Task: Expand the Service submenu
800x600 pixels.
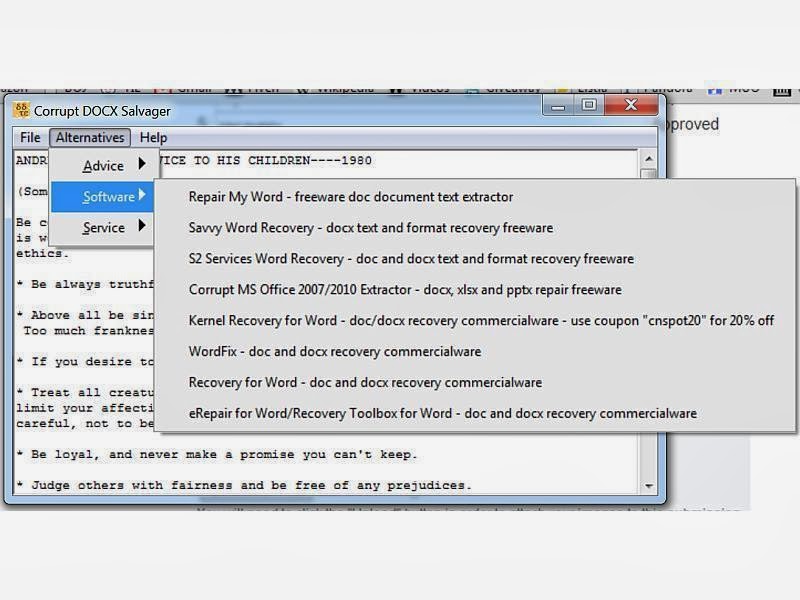Action: tap(102, 227)
